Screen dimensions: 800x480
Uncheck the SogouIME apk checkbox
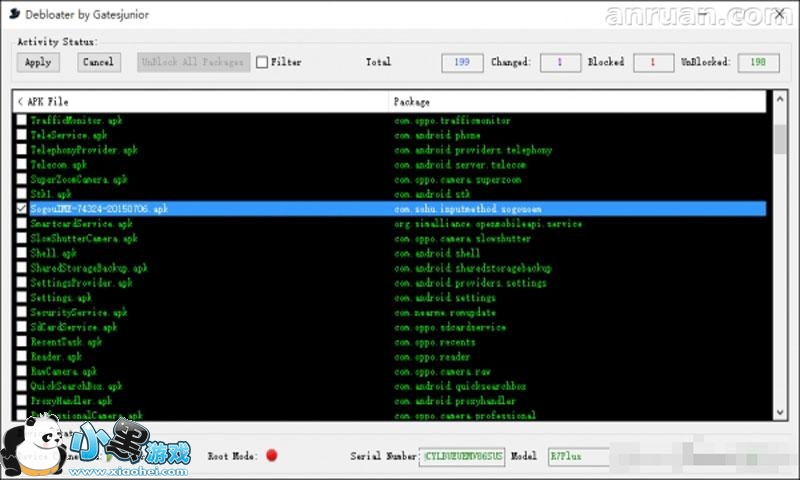point(22,209)
